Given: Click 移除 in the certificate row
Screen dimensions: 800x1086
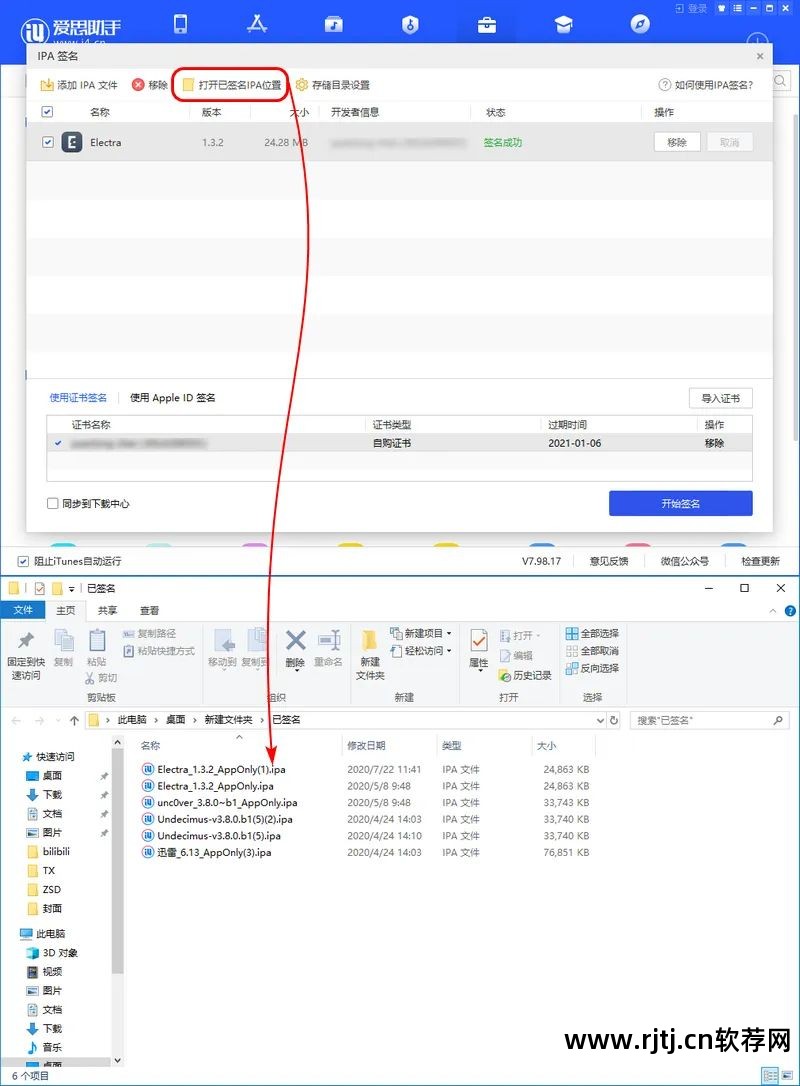Looking at the screenshot, I should (x=714, y=443).
